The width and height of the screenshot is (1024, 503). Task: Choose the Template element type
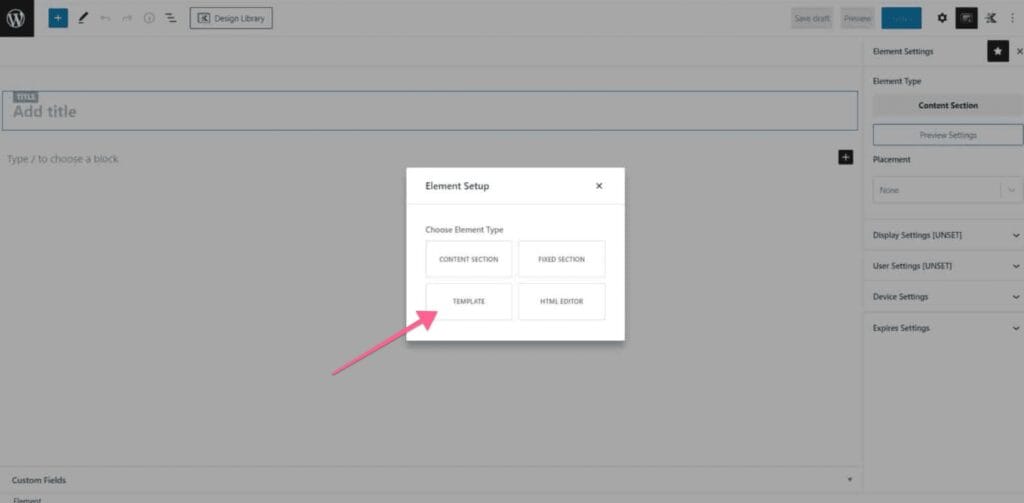pyautogui.click(x=468, y=301)
